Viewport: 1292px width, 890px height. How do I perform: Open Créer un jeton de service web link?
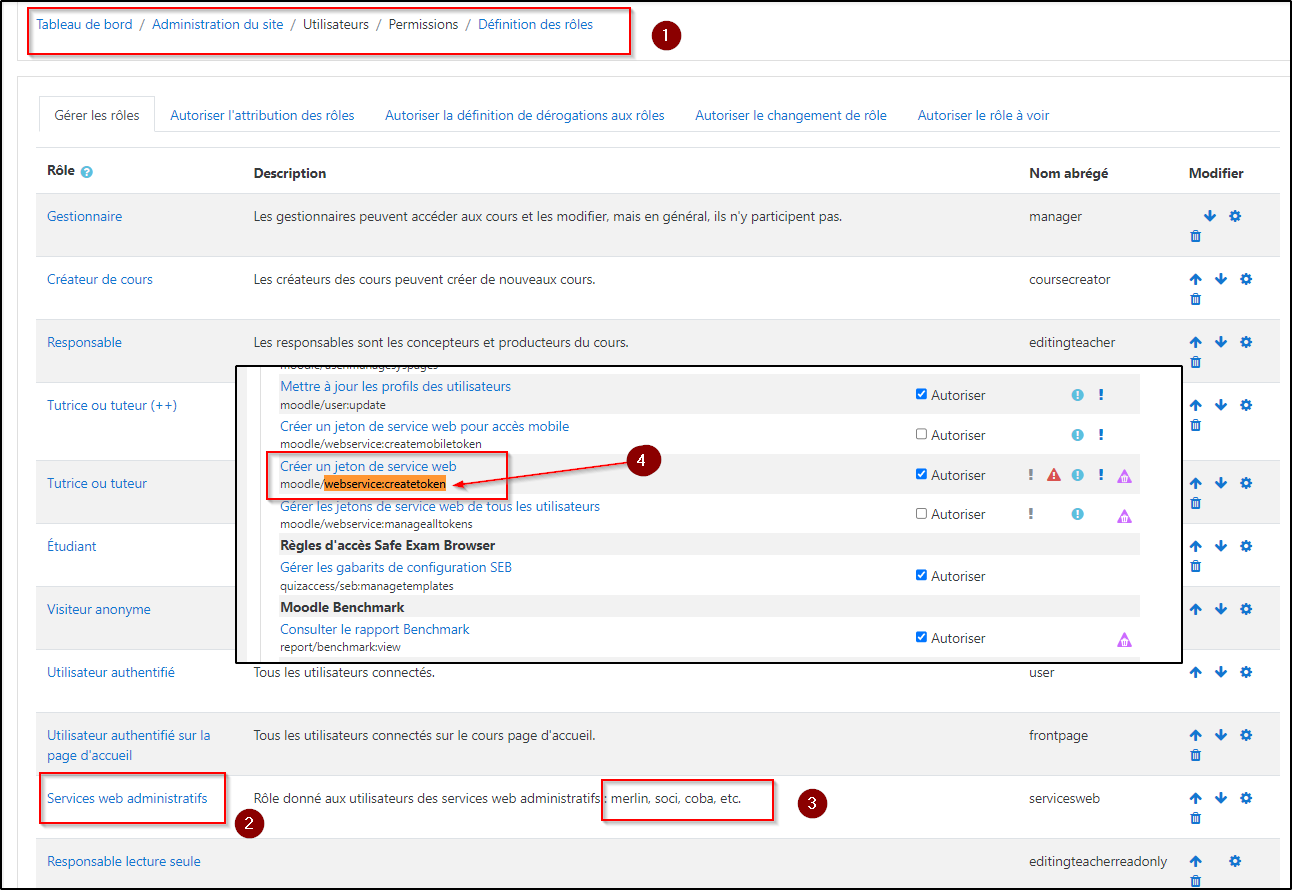tap(368, 466)
